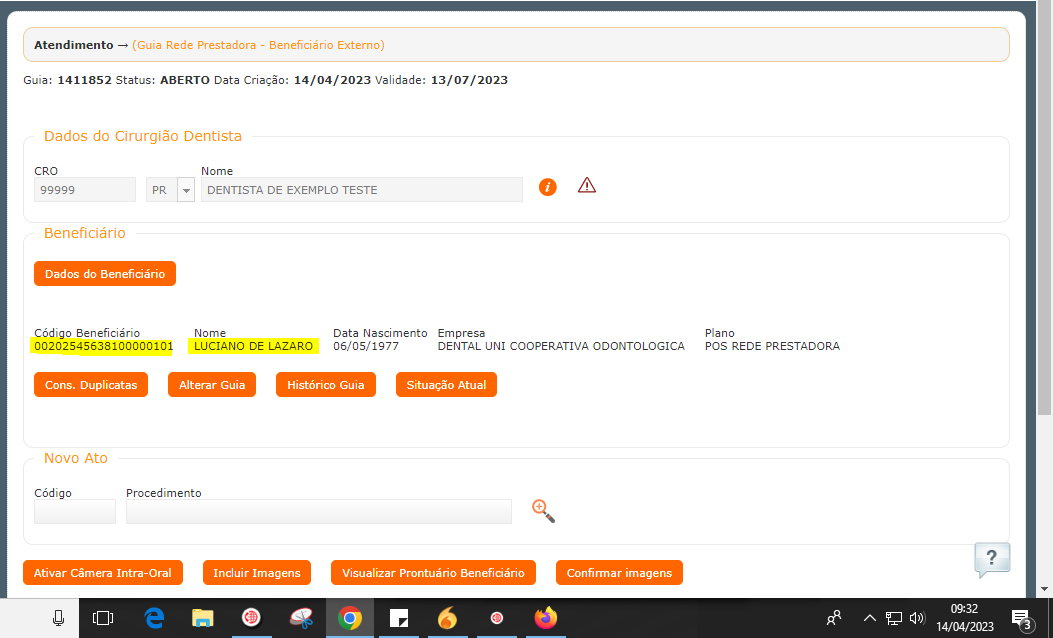Click the Situação Atual button
The image size is (1053, 638).
pos(446,385)
